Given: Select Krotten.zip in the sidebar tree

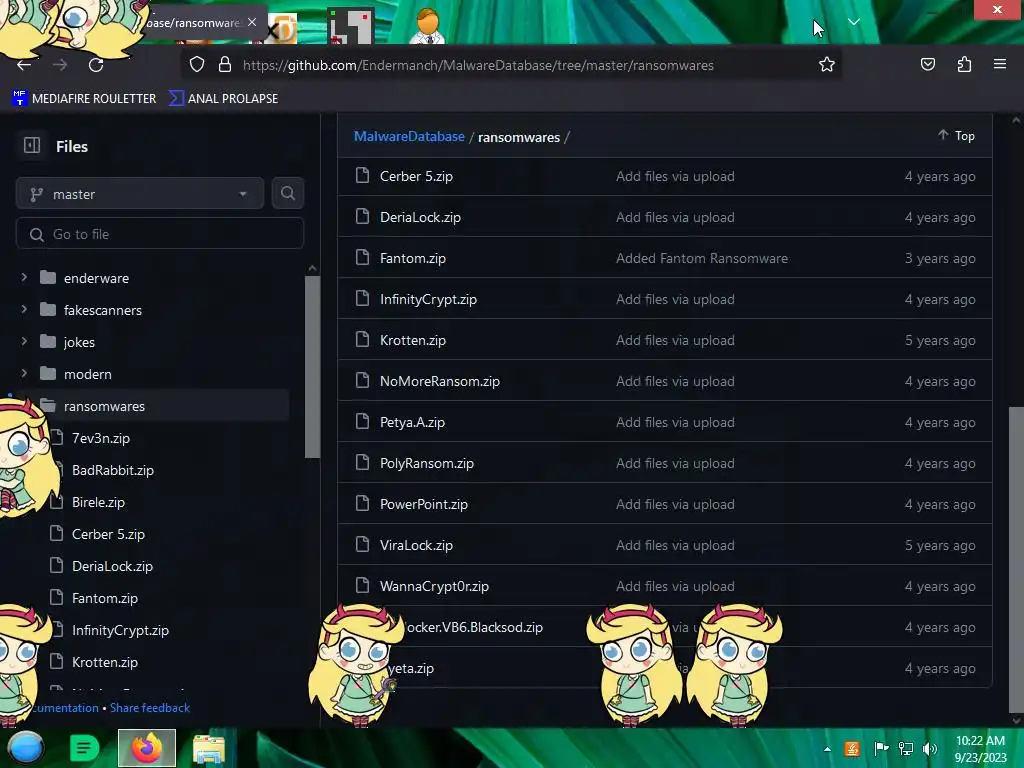Looking at the screenshot, I should (x=104, y=662).
